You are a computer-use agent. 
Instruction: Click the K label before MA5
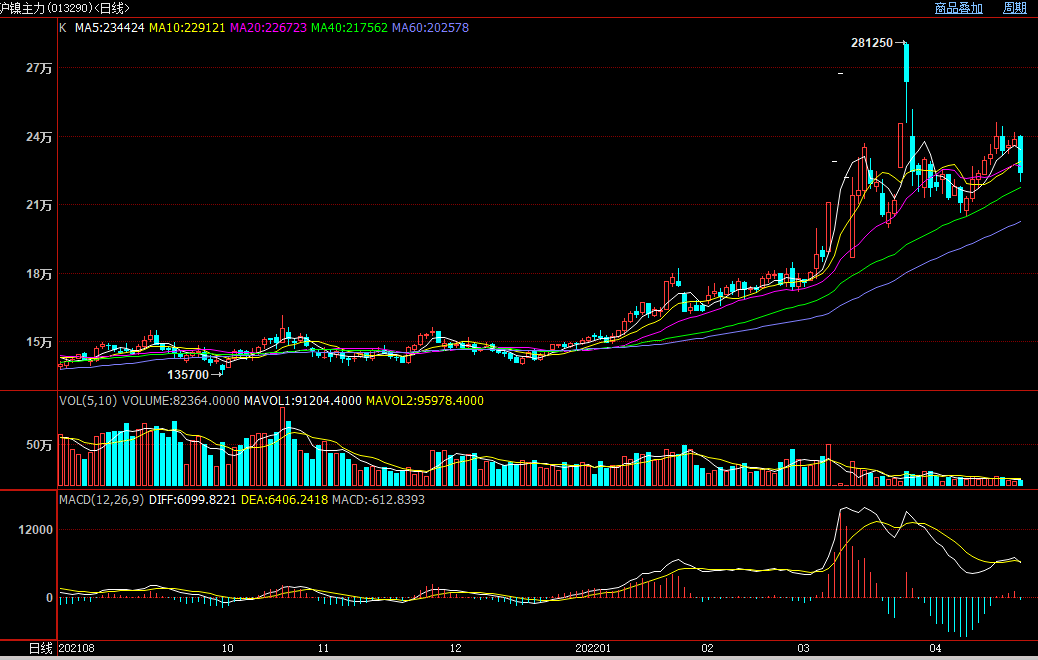pos(63,28)
